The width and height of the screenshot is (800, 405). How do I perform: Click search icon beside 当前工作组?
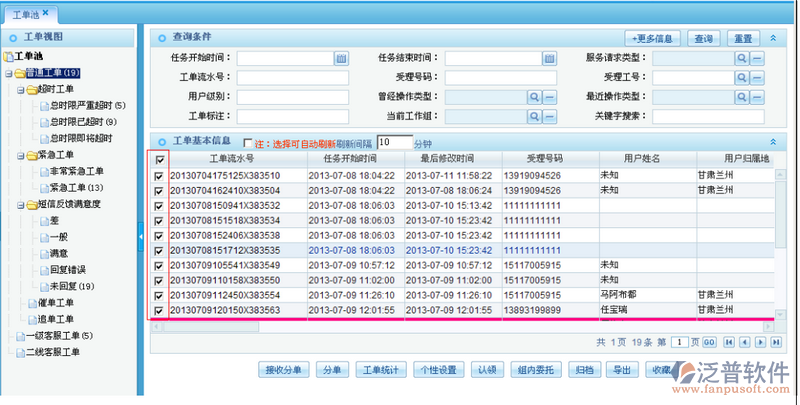tap(535, 116)
